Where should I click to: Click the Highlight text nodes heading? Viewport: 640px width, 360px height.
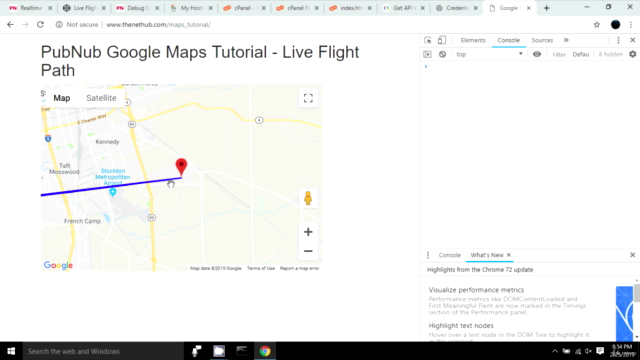coord(461,325)
